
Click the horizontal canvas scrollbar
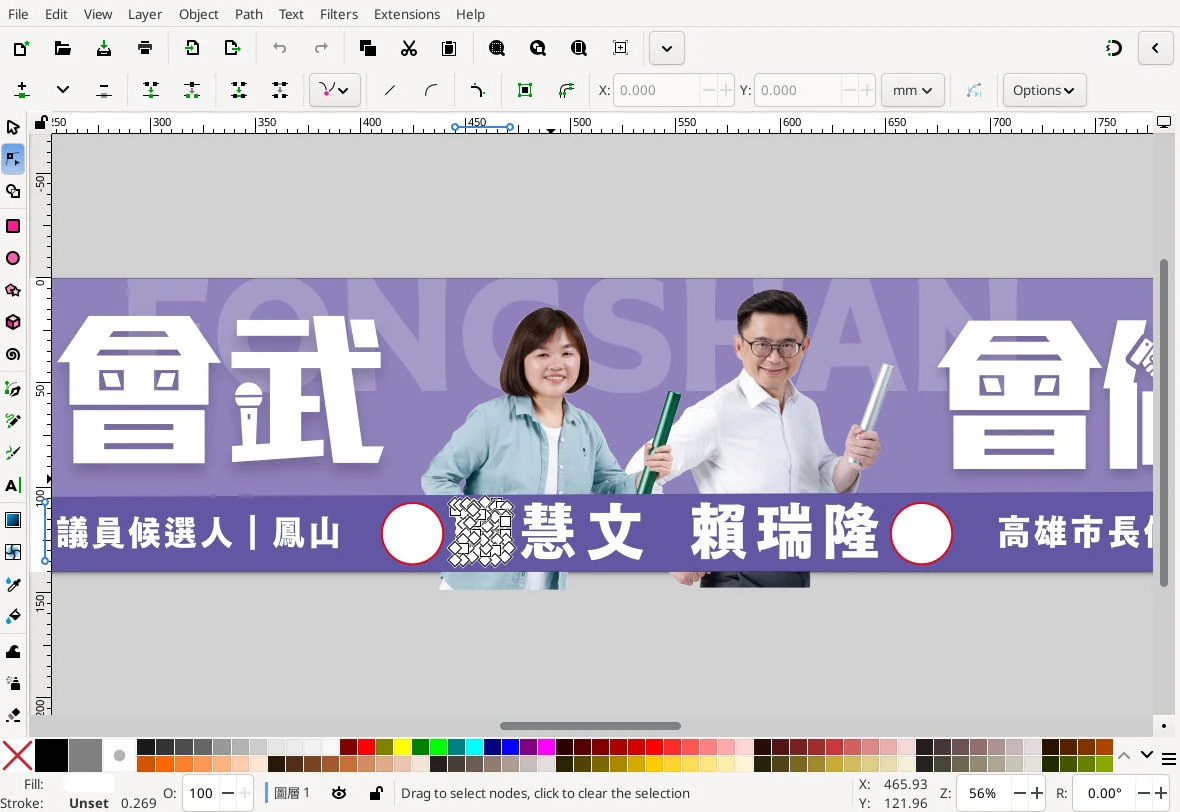[x=590, y=726]
